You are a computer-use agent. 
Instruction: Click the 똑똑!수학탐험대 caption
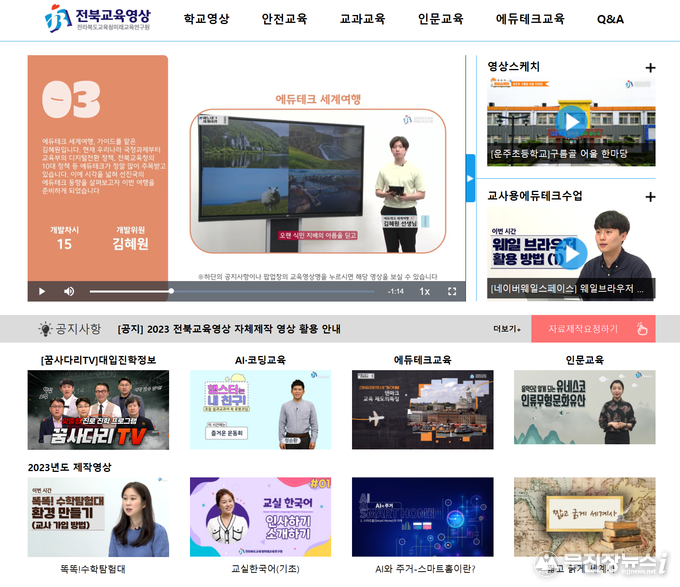point(93,569)
